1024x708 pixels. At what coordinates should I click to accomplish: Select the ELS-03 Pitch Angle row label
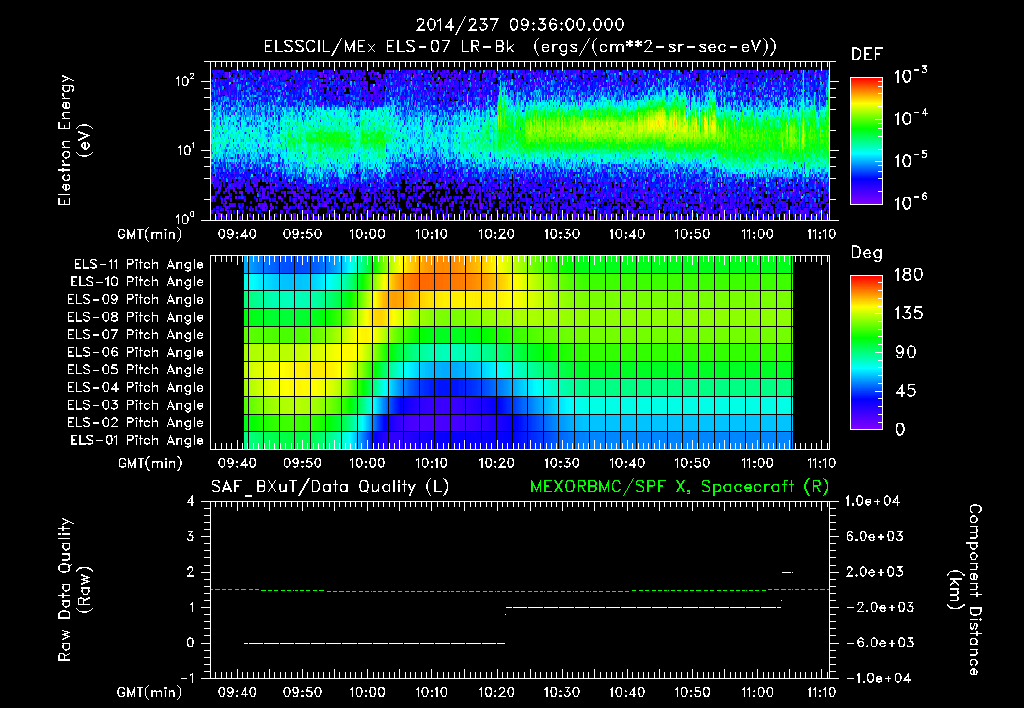[135, 406]
